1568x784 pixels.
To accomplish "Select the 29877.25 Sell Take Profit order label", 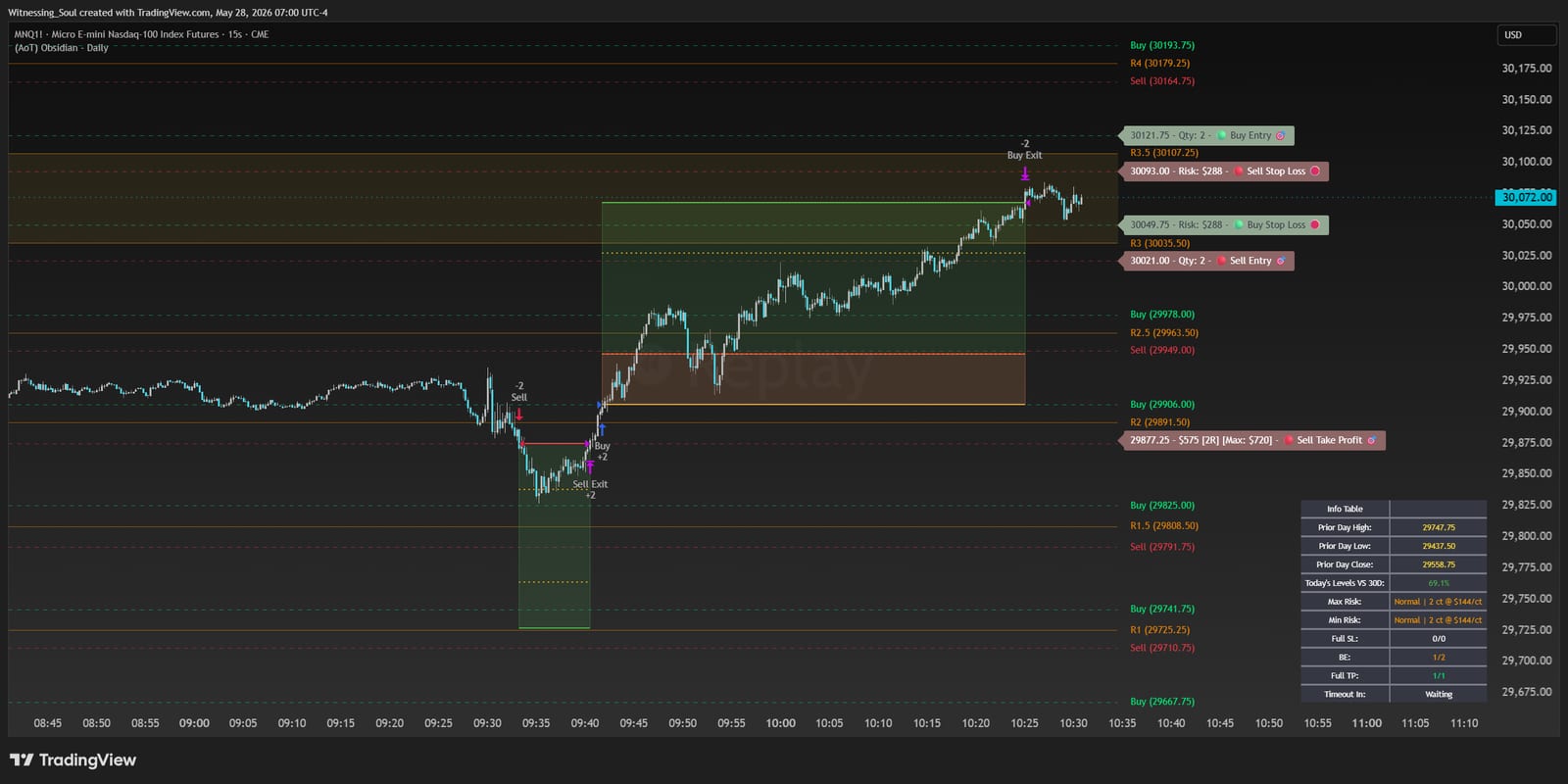I will (x=1251, y=440).
